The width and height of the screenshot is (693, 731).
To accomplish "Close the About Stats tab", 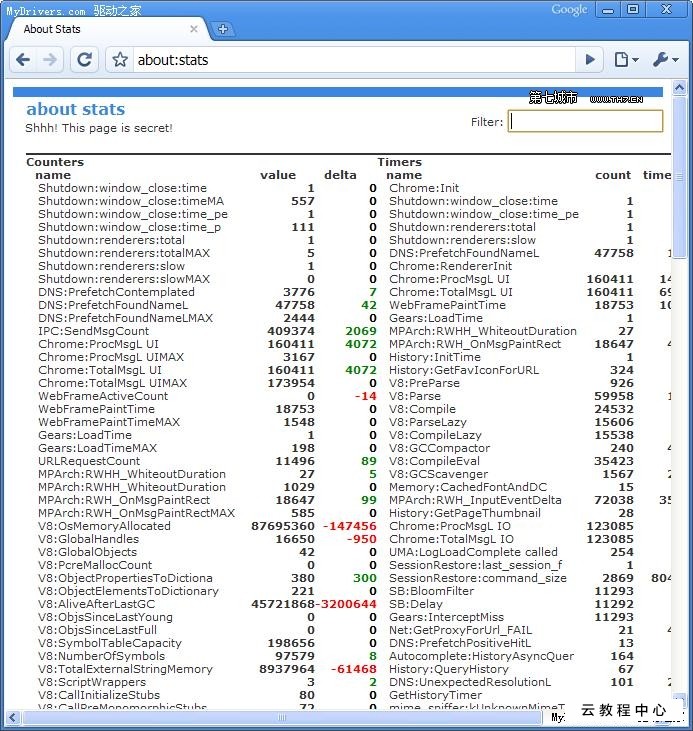I will tap(194, 29).
